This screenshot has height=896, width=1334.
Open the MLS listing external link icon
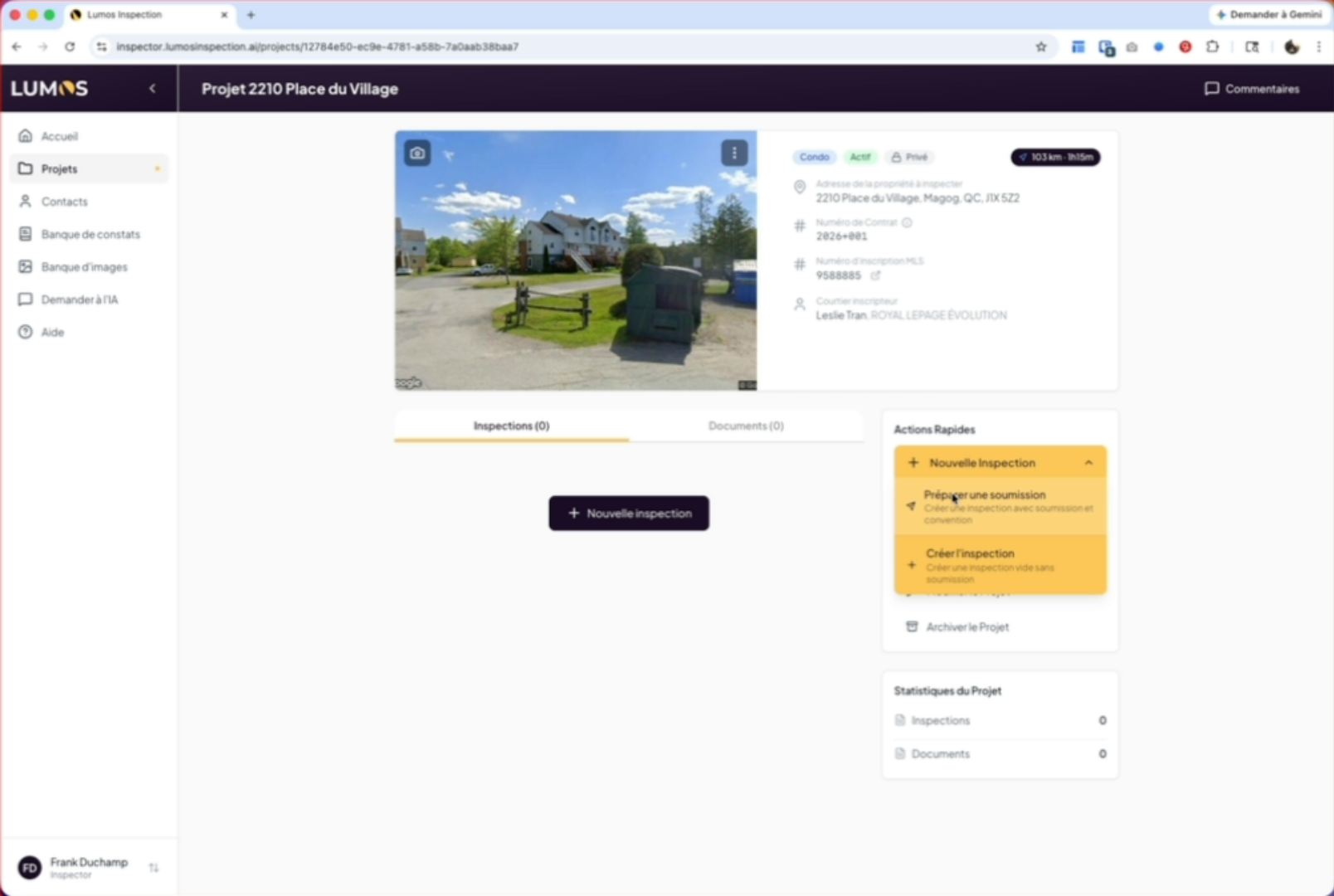coord(875,275)
